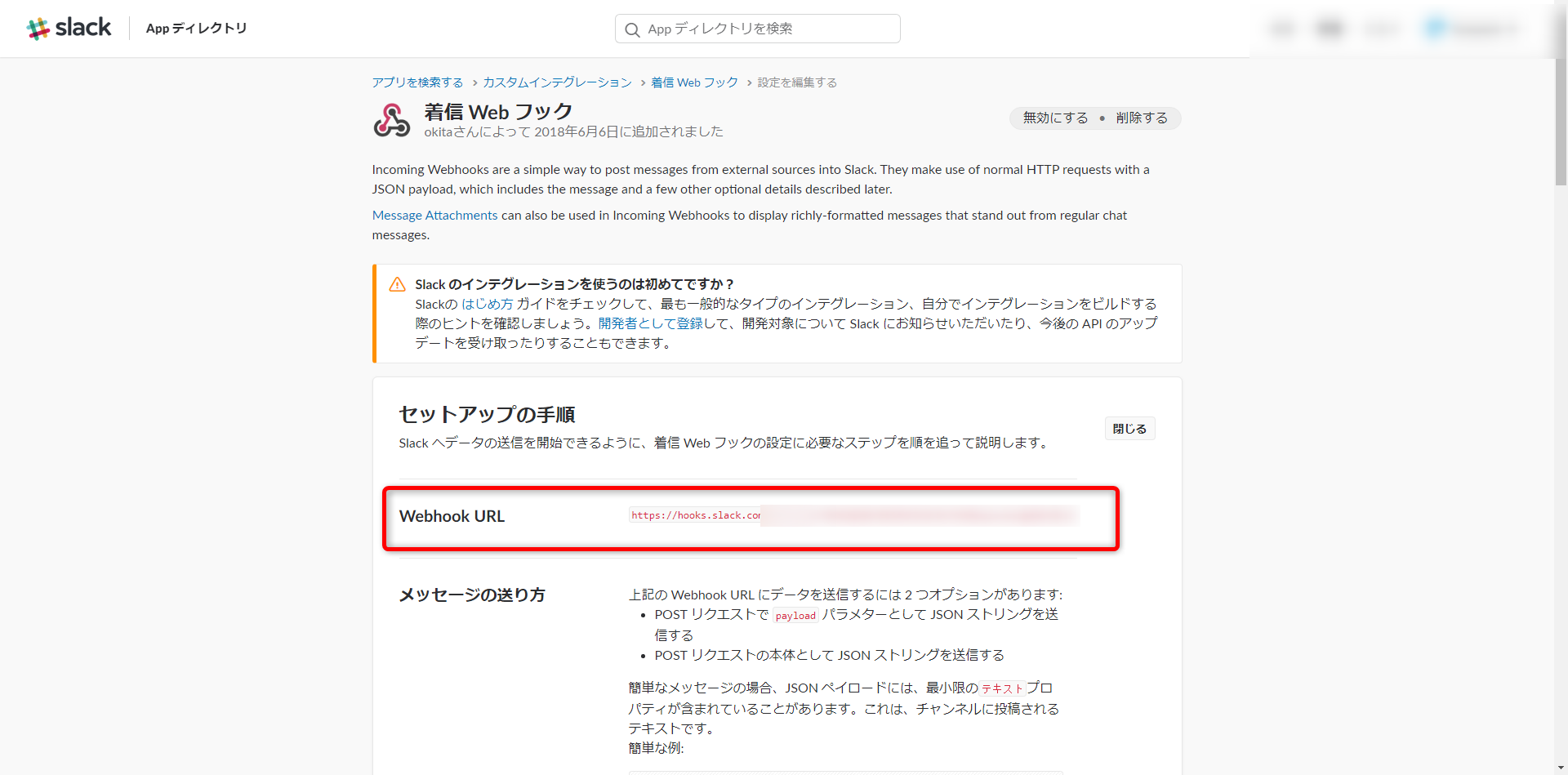Click 閉じる to collapse setup instructions
Image resolution: width=1568 pixels, height=775 pixels.
pyautogui.click(x=1129, y=429)
